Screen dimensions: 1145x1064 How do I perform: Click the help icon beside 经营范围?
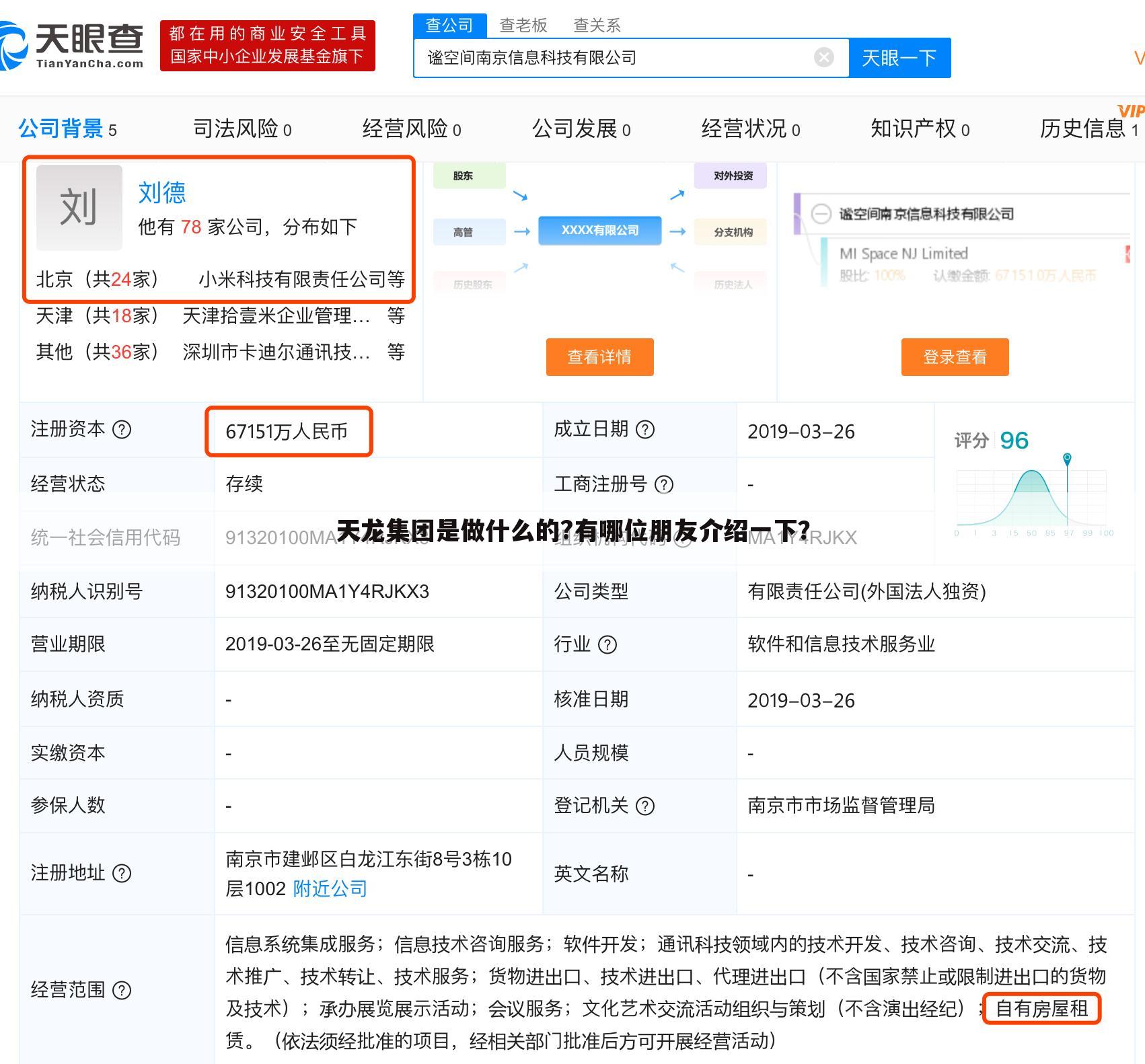[122, 991]
